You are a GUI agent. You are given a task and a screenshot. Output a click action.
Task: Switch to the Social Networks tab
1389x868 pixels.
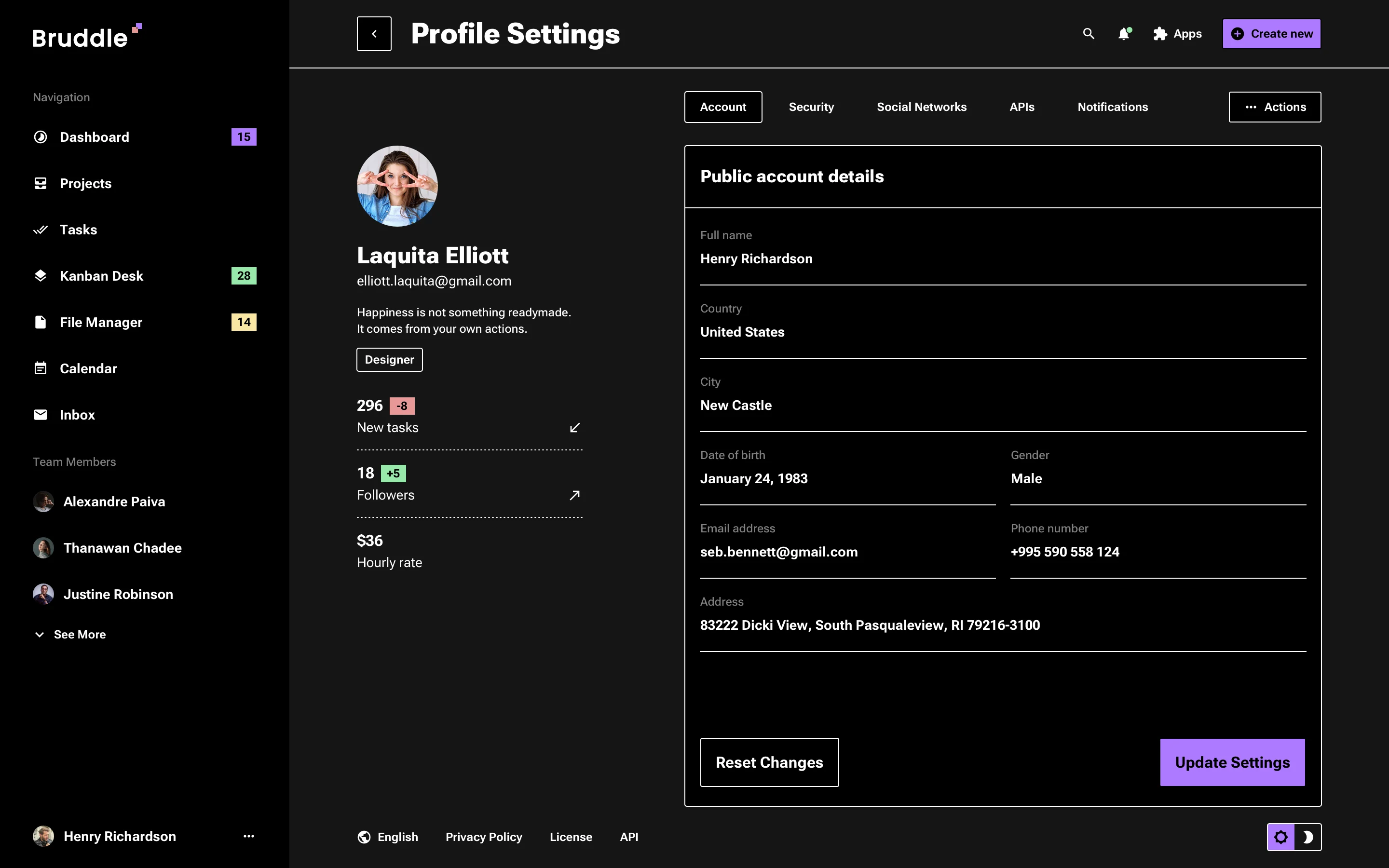coord(921,107)
